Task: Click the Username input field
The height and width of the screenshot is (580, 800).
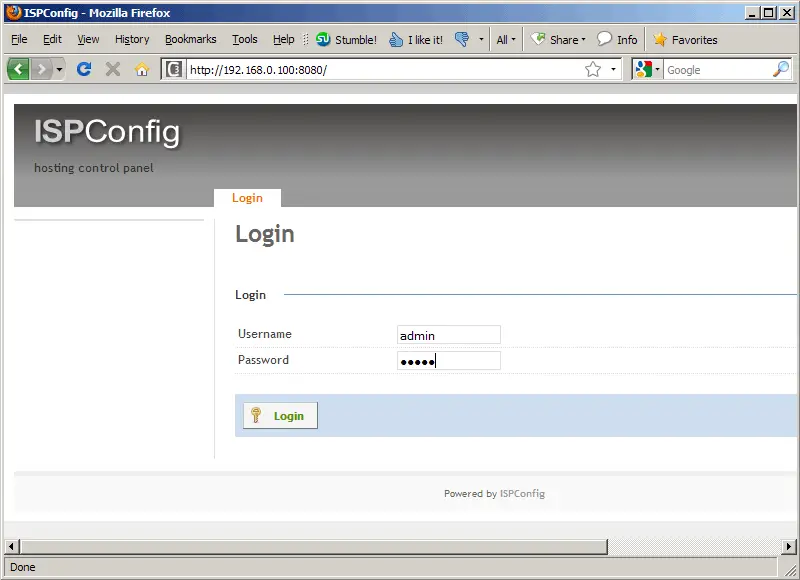Action: click(x=448, y=335)
